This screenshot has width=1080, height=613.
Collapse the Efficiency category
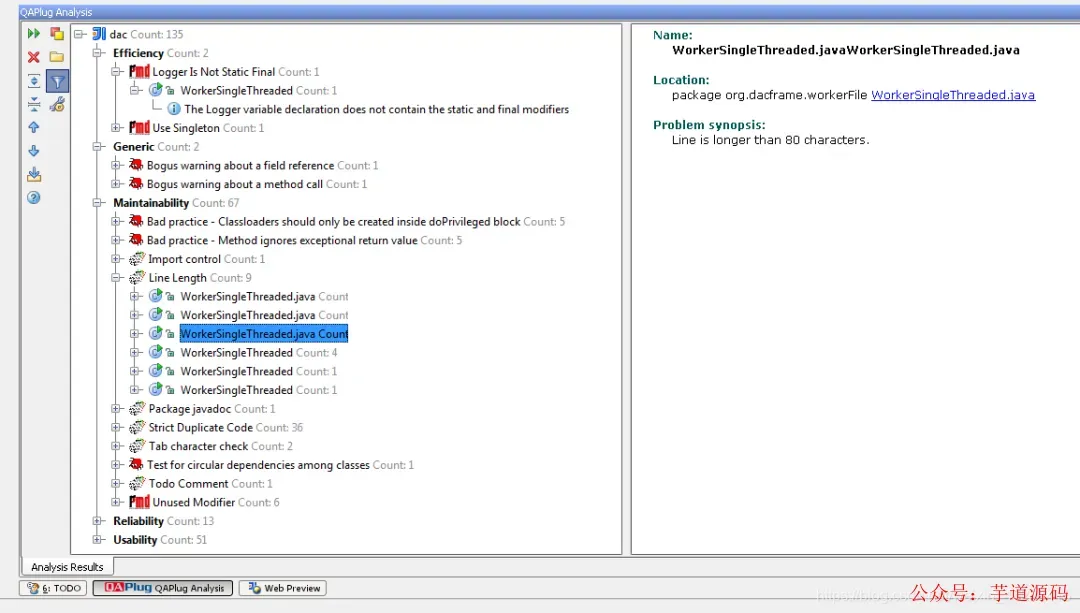(x=98, y=52)
